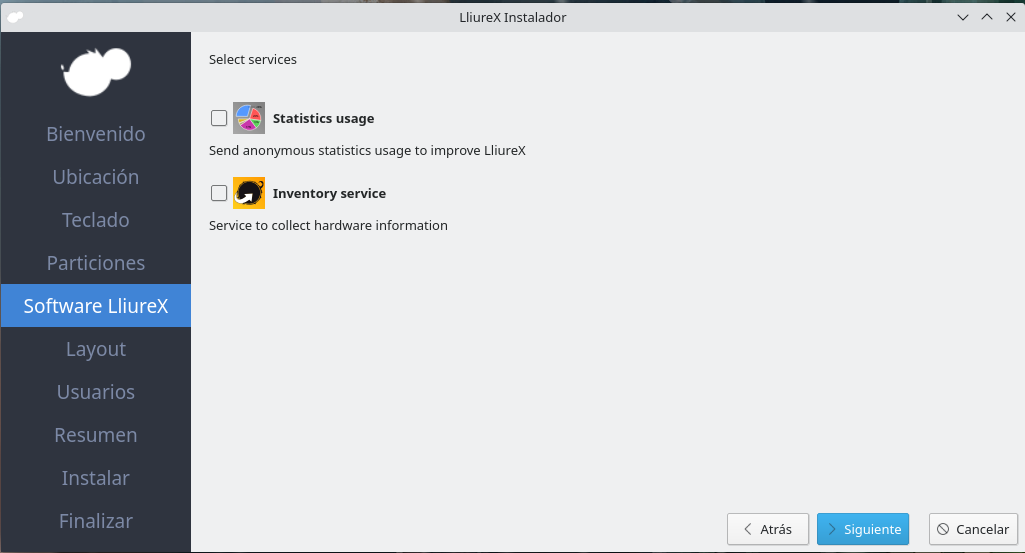Go to the Bienvenido step
Image resolution: width=1025 pixels, height=553 pixels.
[96, 134]
